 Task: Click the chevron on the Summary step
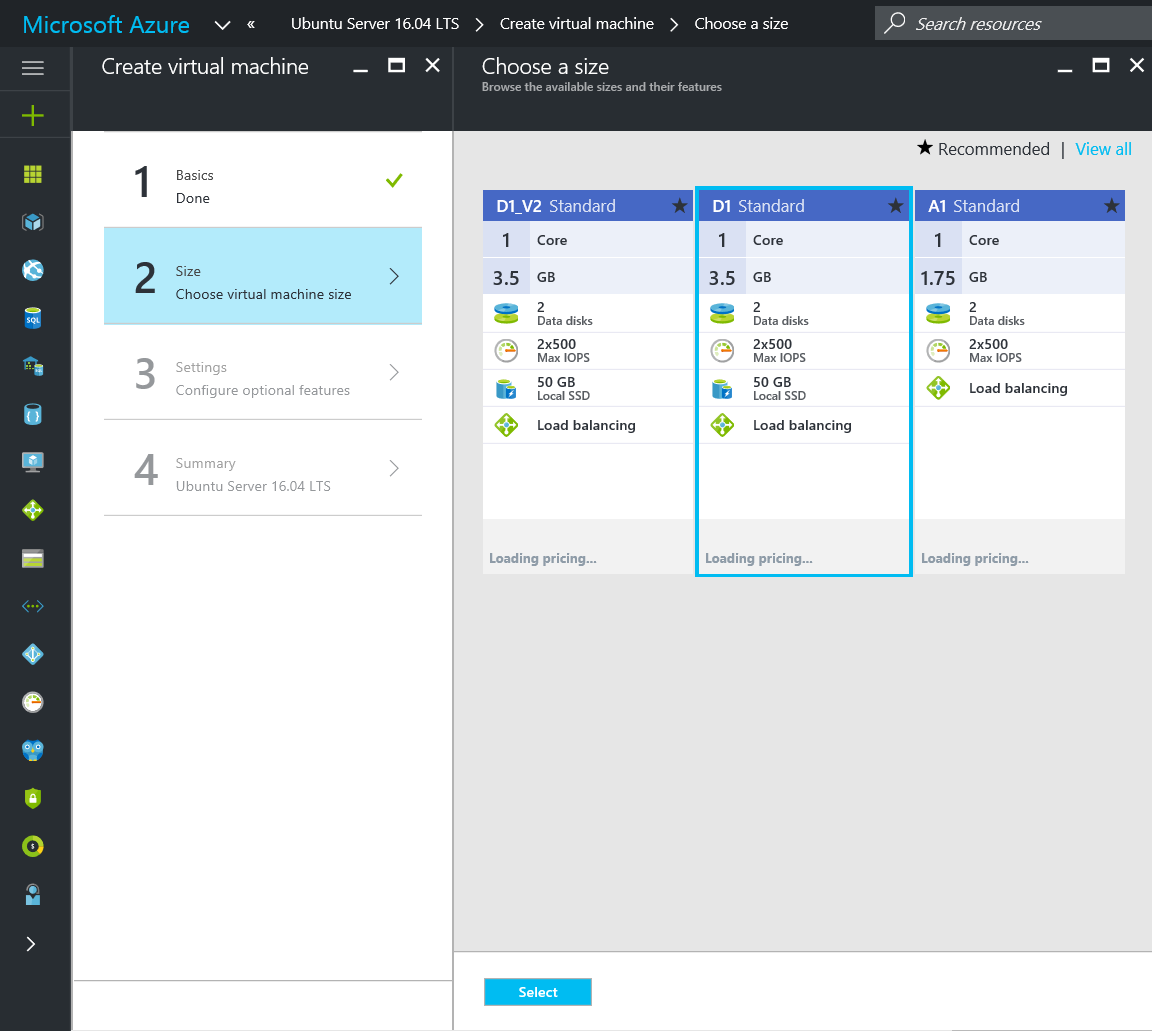pos(394,468)
